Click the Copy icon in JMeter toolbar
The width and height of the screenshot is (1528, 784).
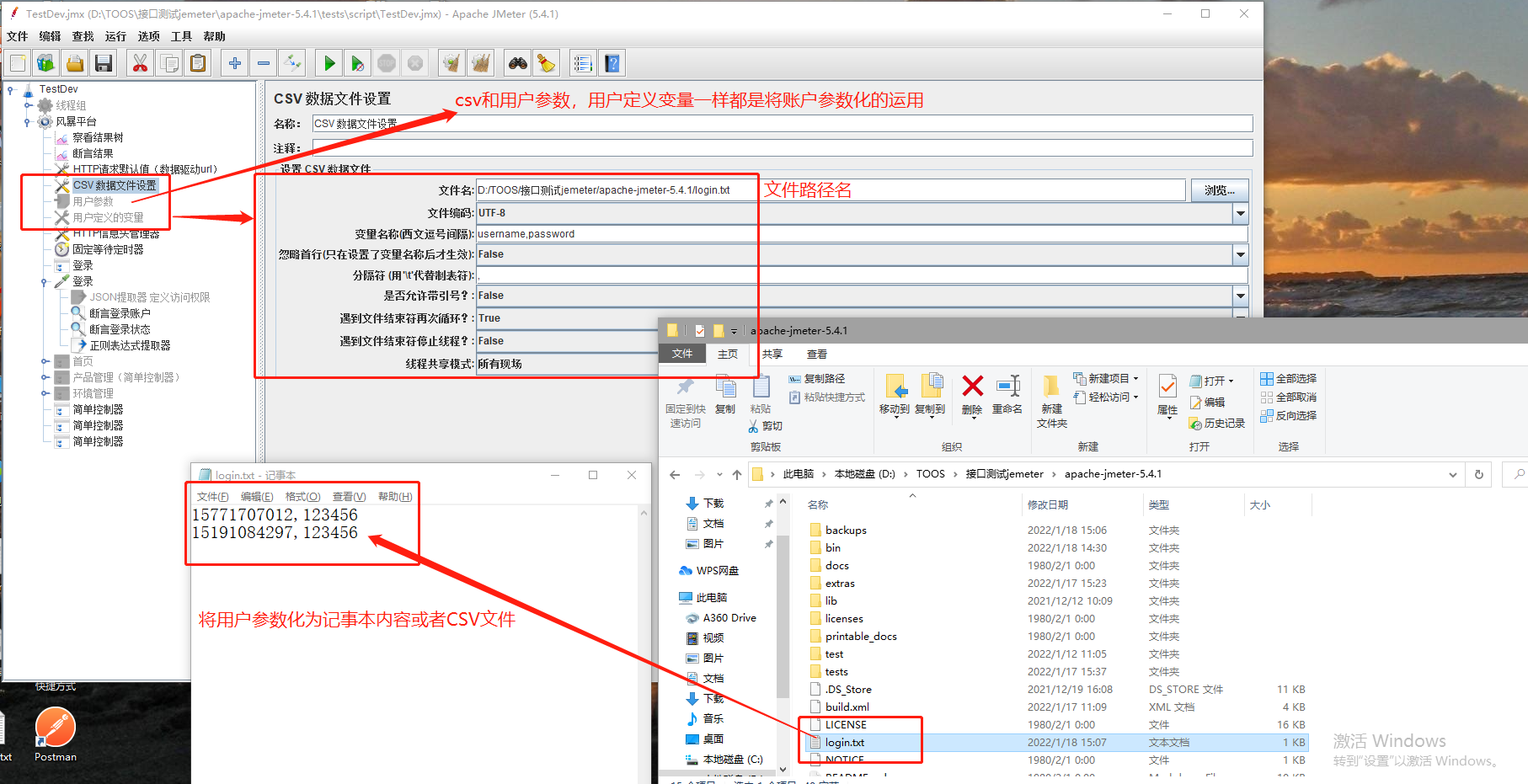(x=169, y=63)
